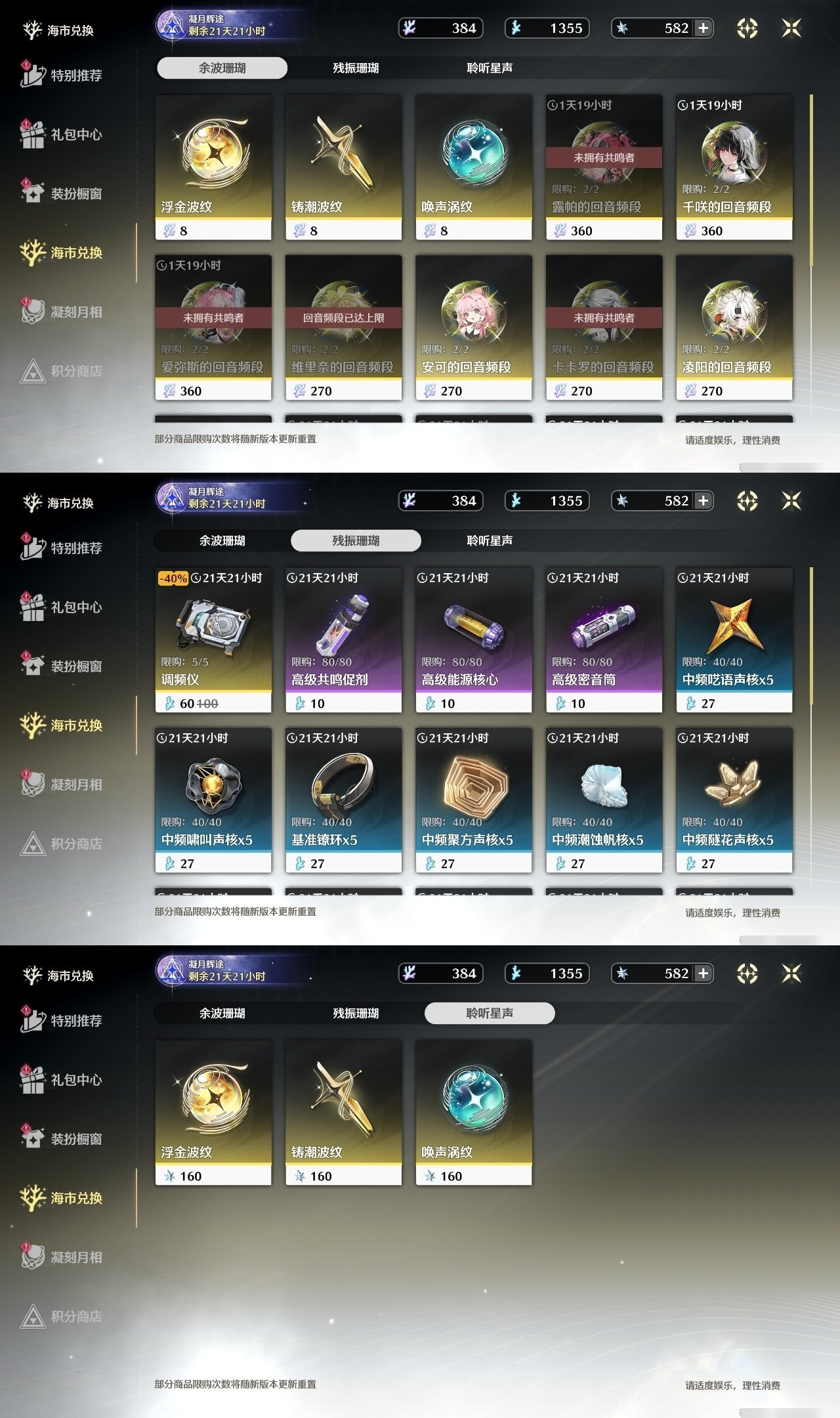This screenshot has height=1418, width=840.
Task: Buy 铸潮波纹 priced at 8 coral
Action: coord(343,167)
